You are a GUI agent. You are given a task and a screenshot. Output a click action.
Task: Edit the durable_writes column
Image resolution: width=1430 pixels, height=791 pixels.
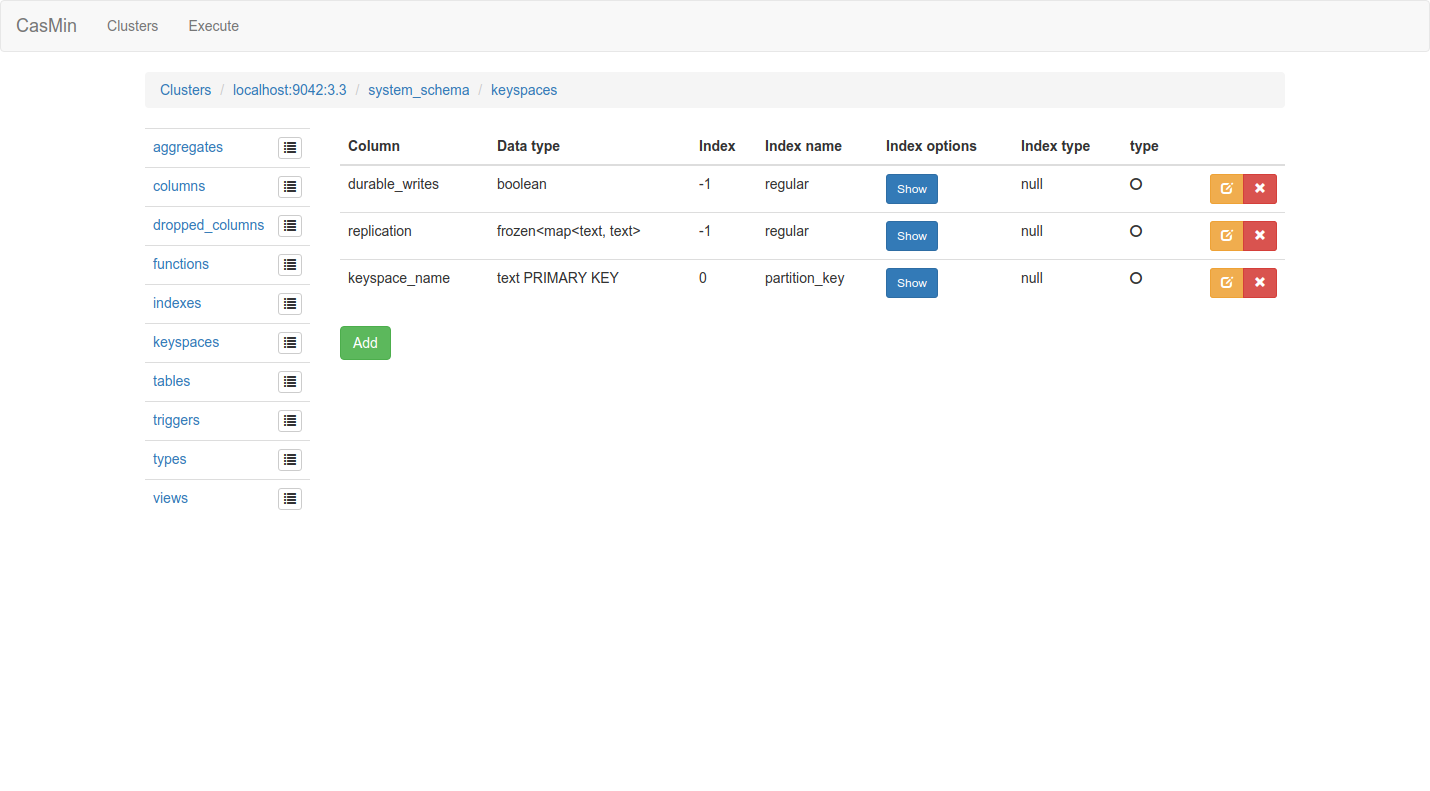(1227, 189)
